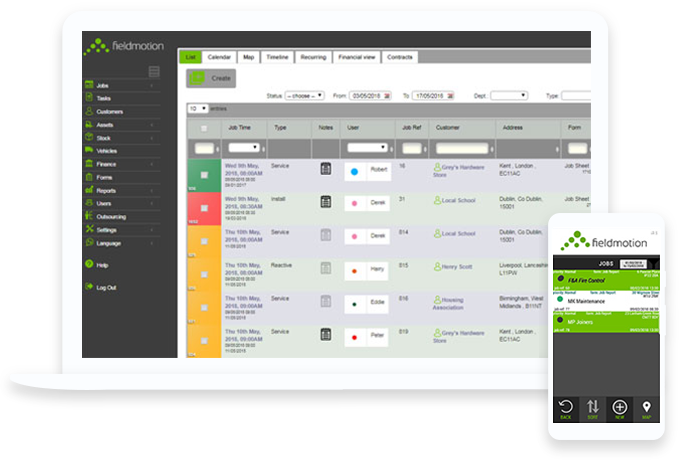Toggle the select-all checkbox in table header
Image resolution: width=680 pixels, height=460 pixels.
pyautogui.click(x=204, y=128)
